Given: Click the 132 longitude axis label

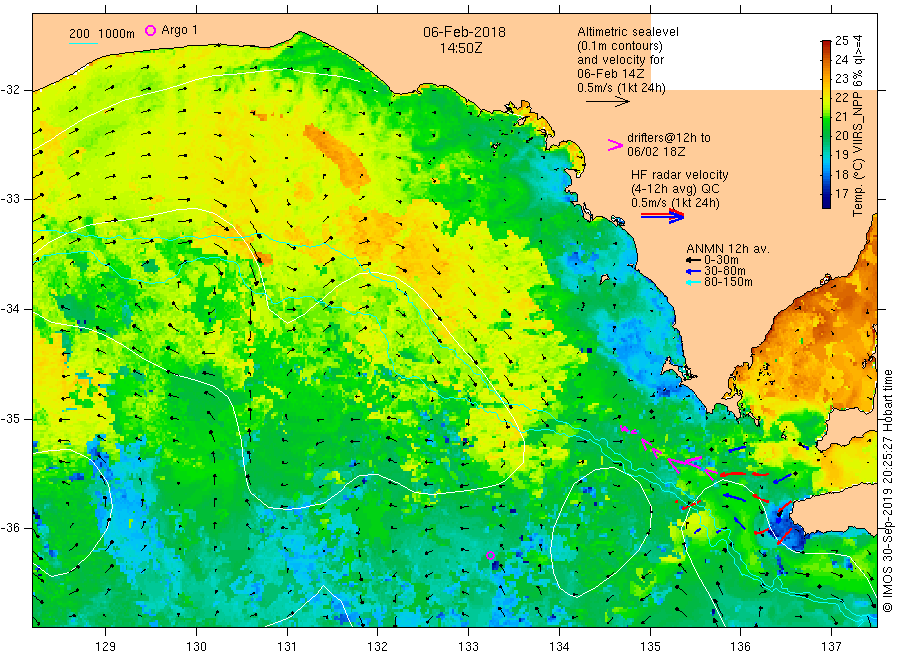Looking at the screenshot, I should point(378,647).
